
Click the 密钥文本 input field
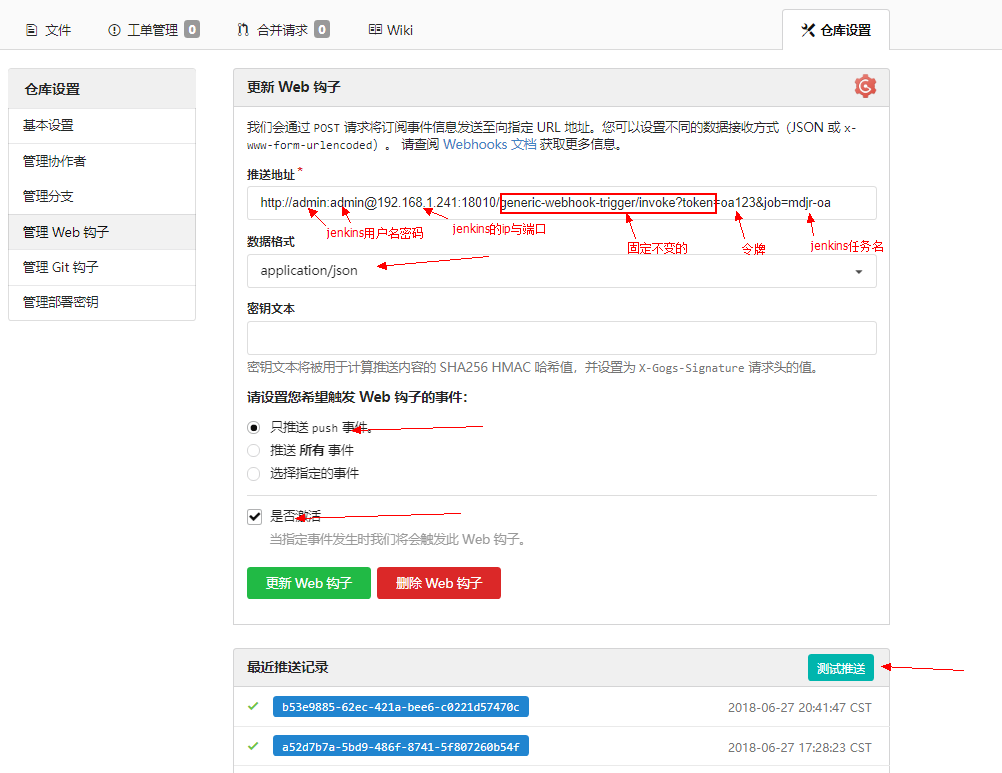click(x=561, y=338)
